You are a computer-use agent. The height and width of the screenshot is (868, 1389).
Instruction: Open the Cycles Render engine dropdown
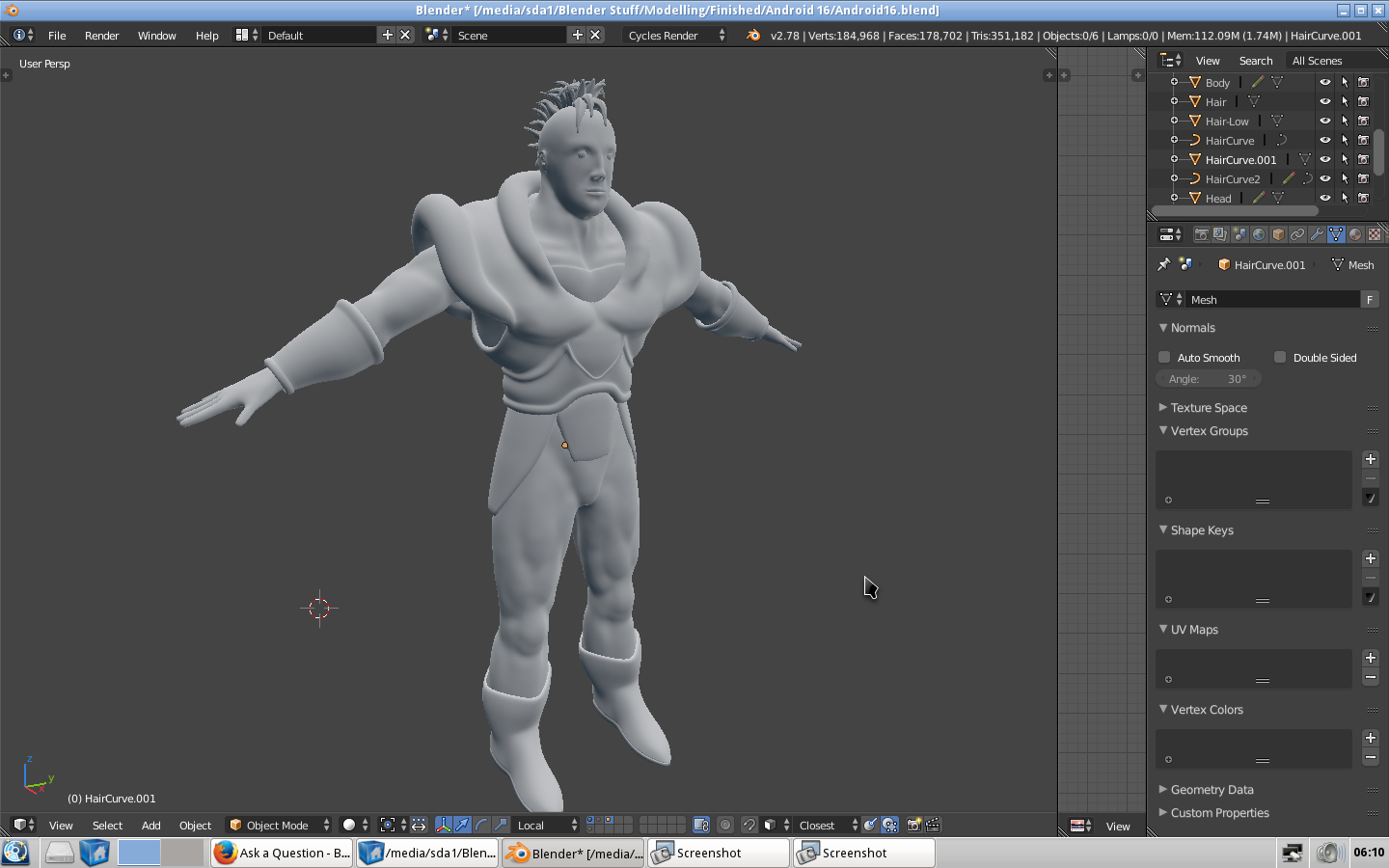pos(676,35)
